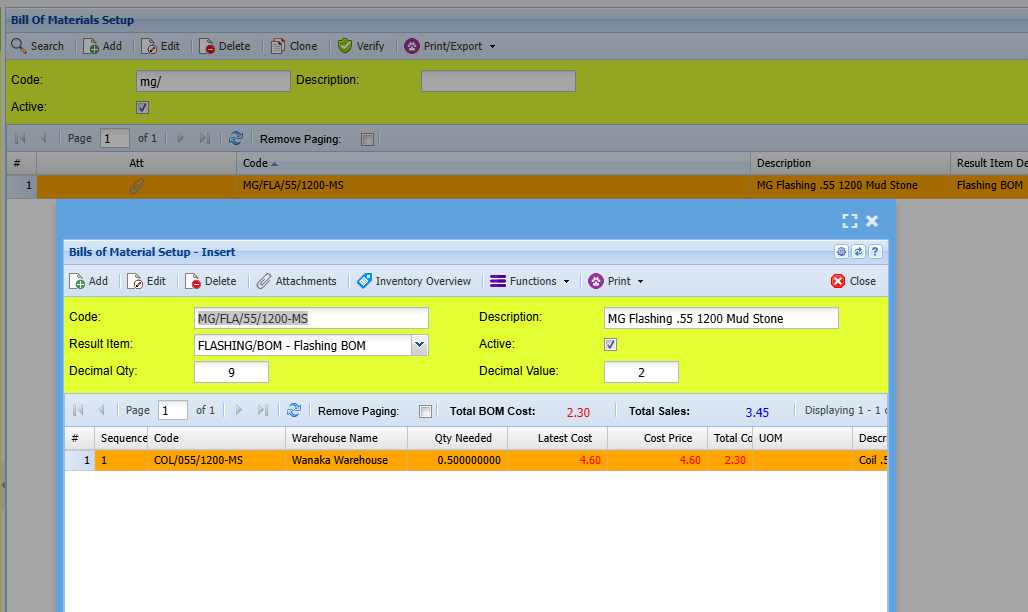Click the Close button in dialog
This screenshot has height=612, width=1028.
pos(853,281)
